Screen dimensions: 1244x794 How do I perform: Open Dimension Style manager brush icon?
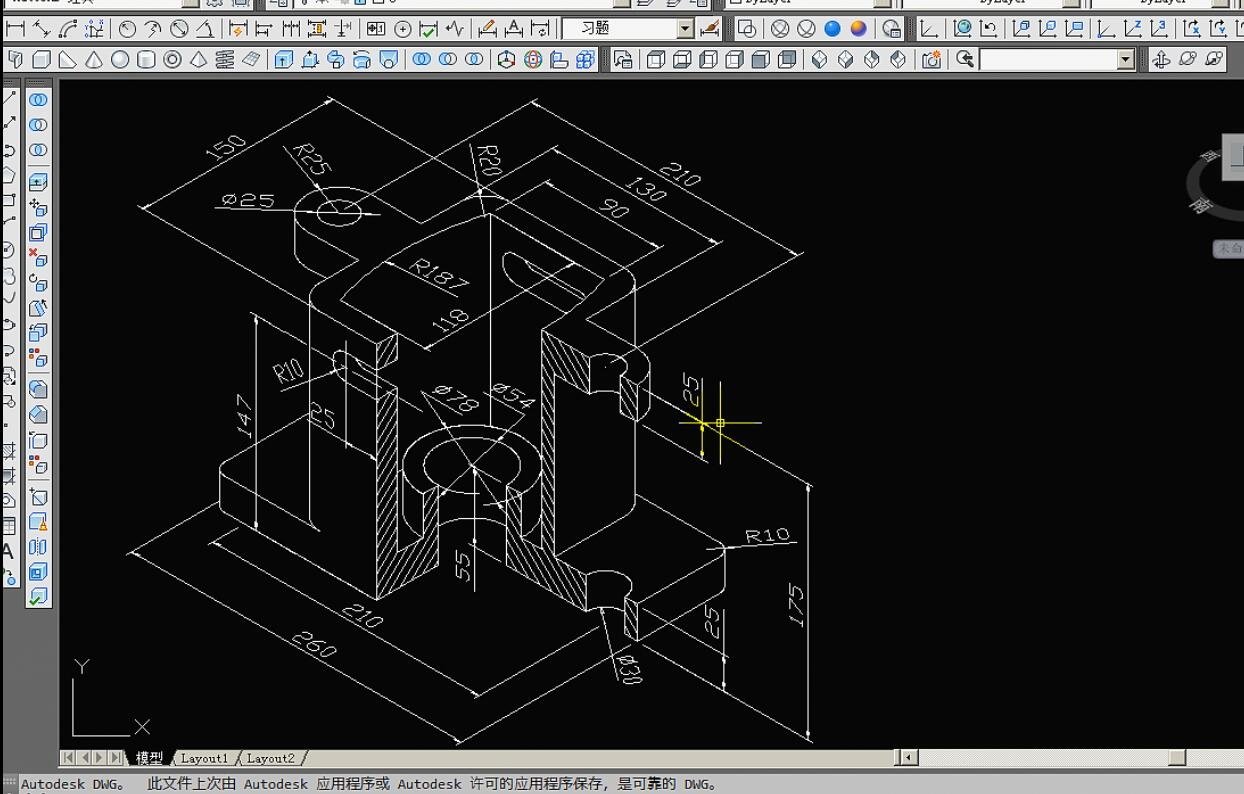coord(710,29)
